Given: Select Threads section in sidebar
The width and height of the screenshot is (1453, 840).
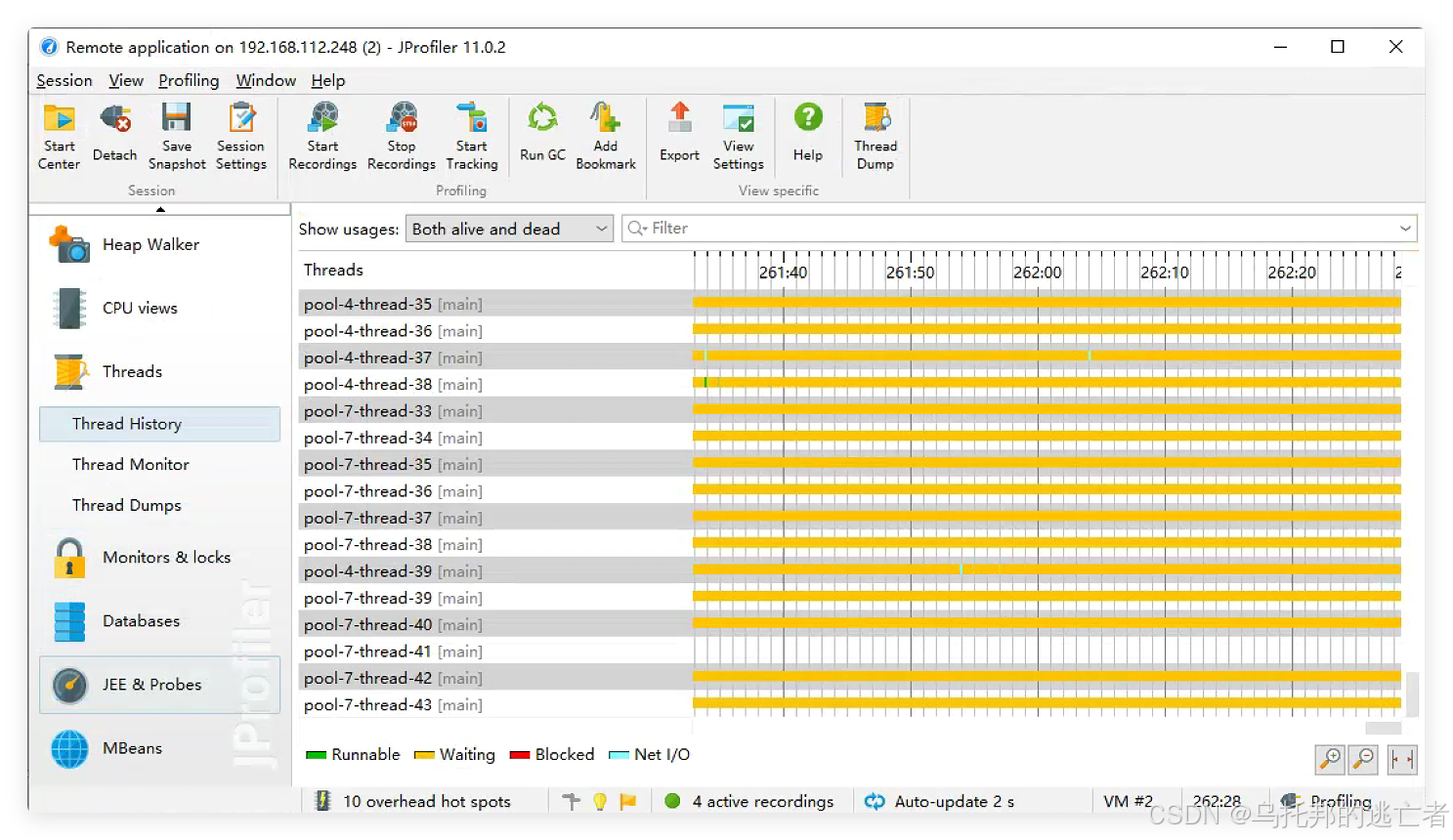Looking at the screenshot, I should click(160, 371).
